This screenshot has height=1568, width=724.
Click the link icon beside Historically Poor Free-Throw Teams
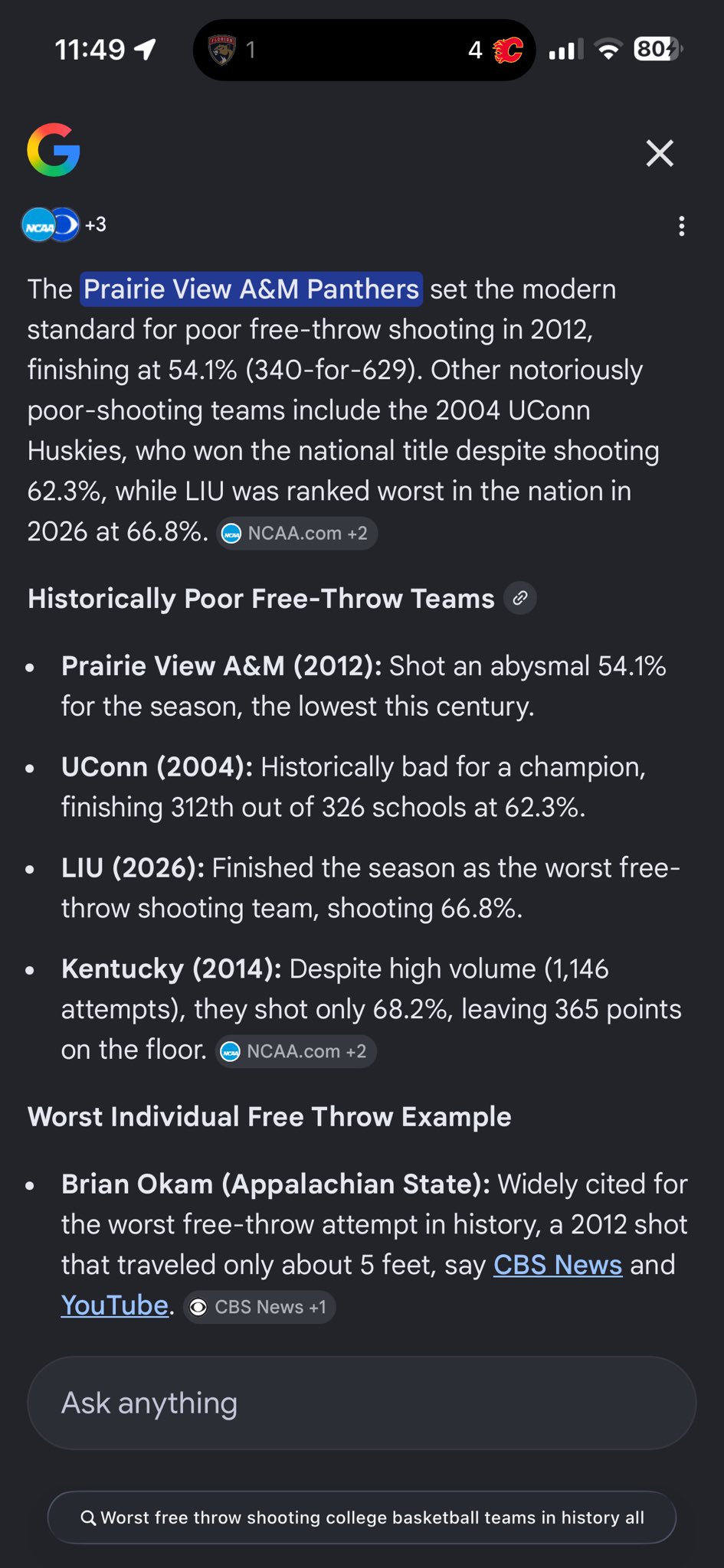click(520, 599)
